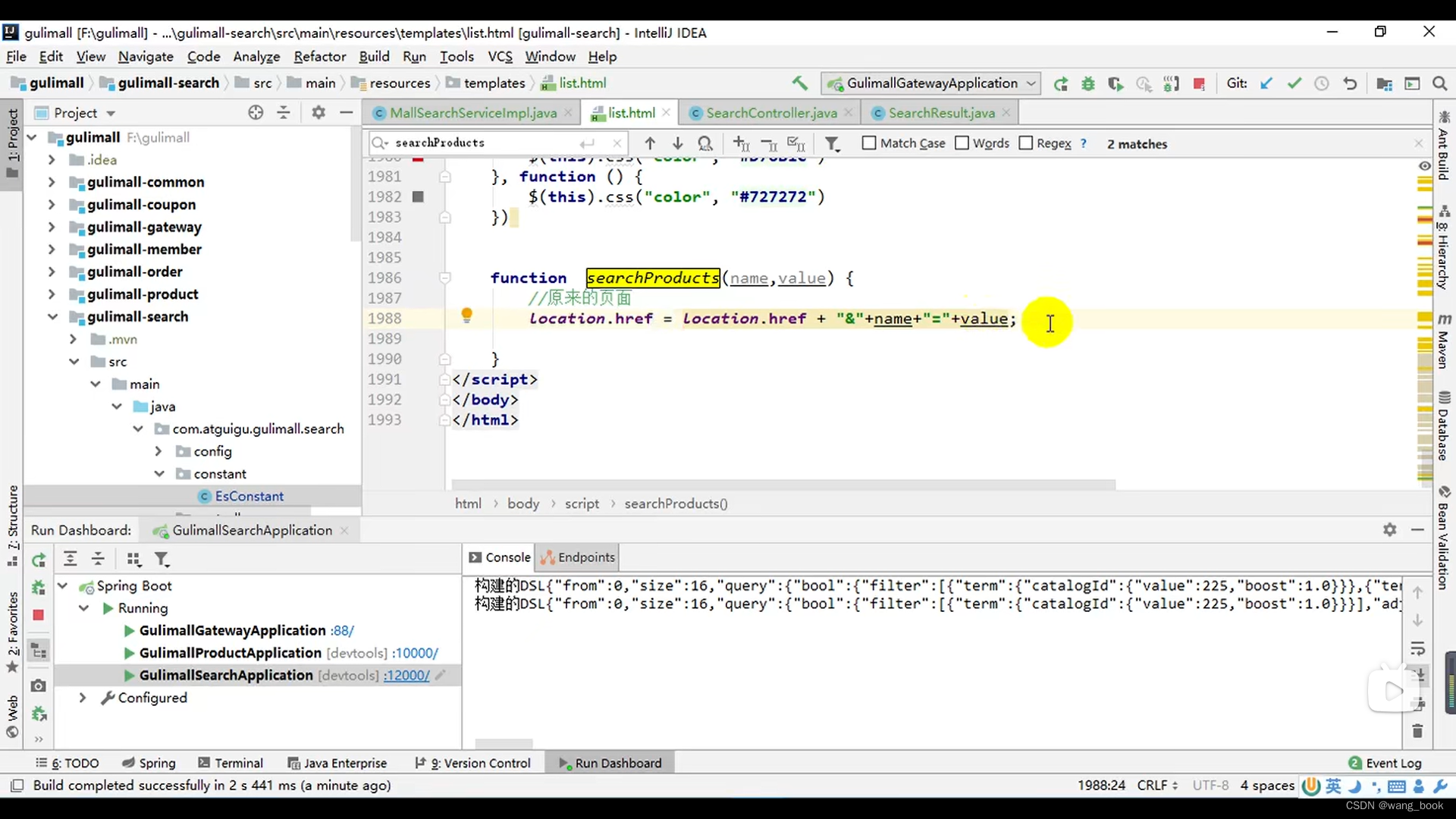Locate current file in Project panel

coord(256,112)
